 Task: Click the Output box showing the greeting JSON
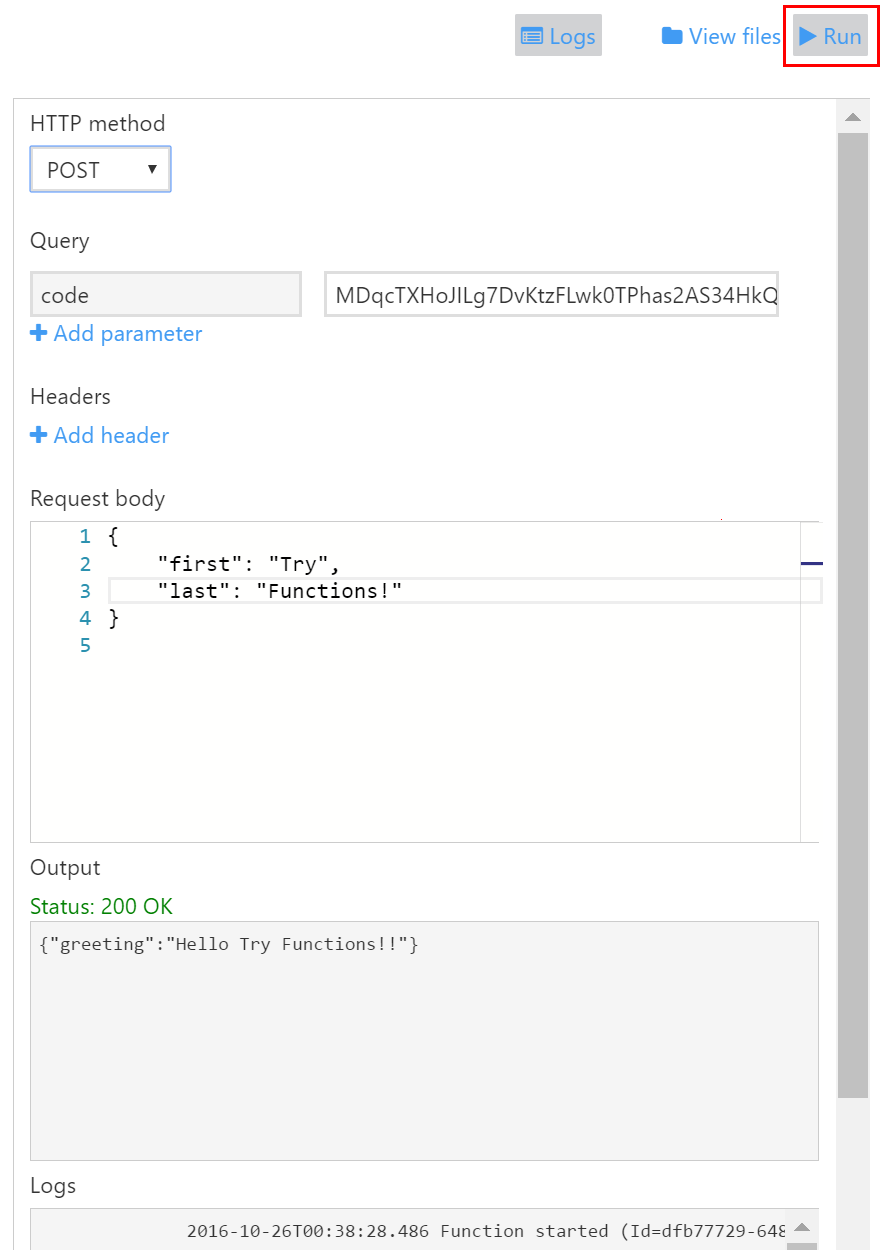pyautogui.click(x=424, y=1040)
